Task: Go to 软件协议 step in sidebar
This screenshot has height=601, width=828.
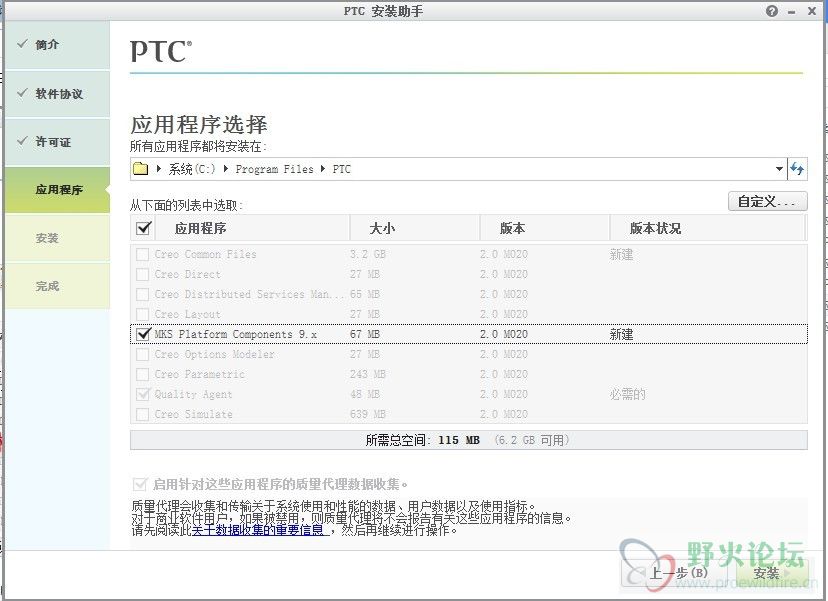Action: (59, 94)
